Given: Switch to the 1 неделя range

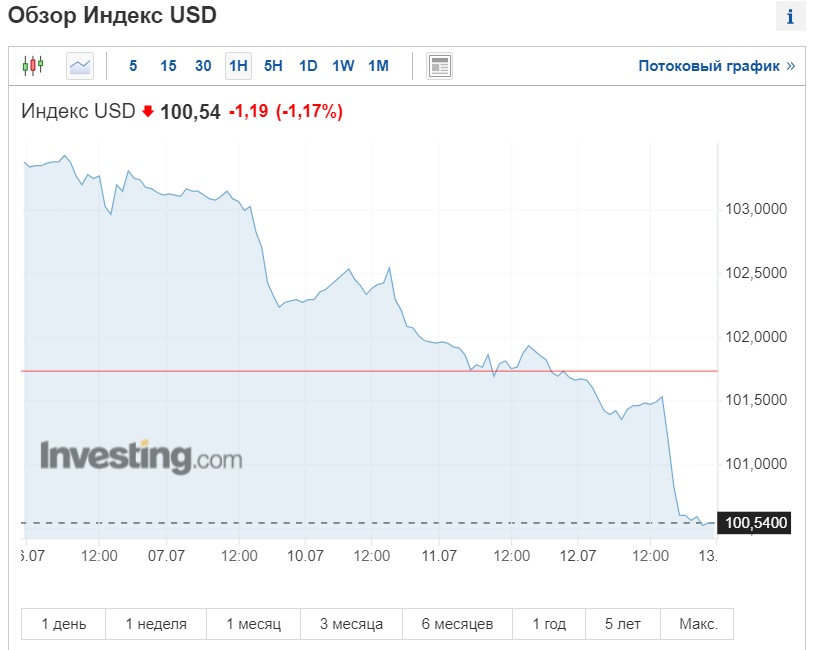Looking at the screenshot, I should point(156,624).
